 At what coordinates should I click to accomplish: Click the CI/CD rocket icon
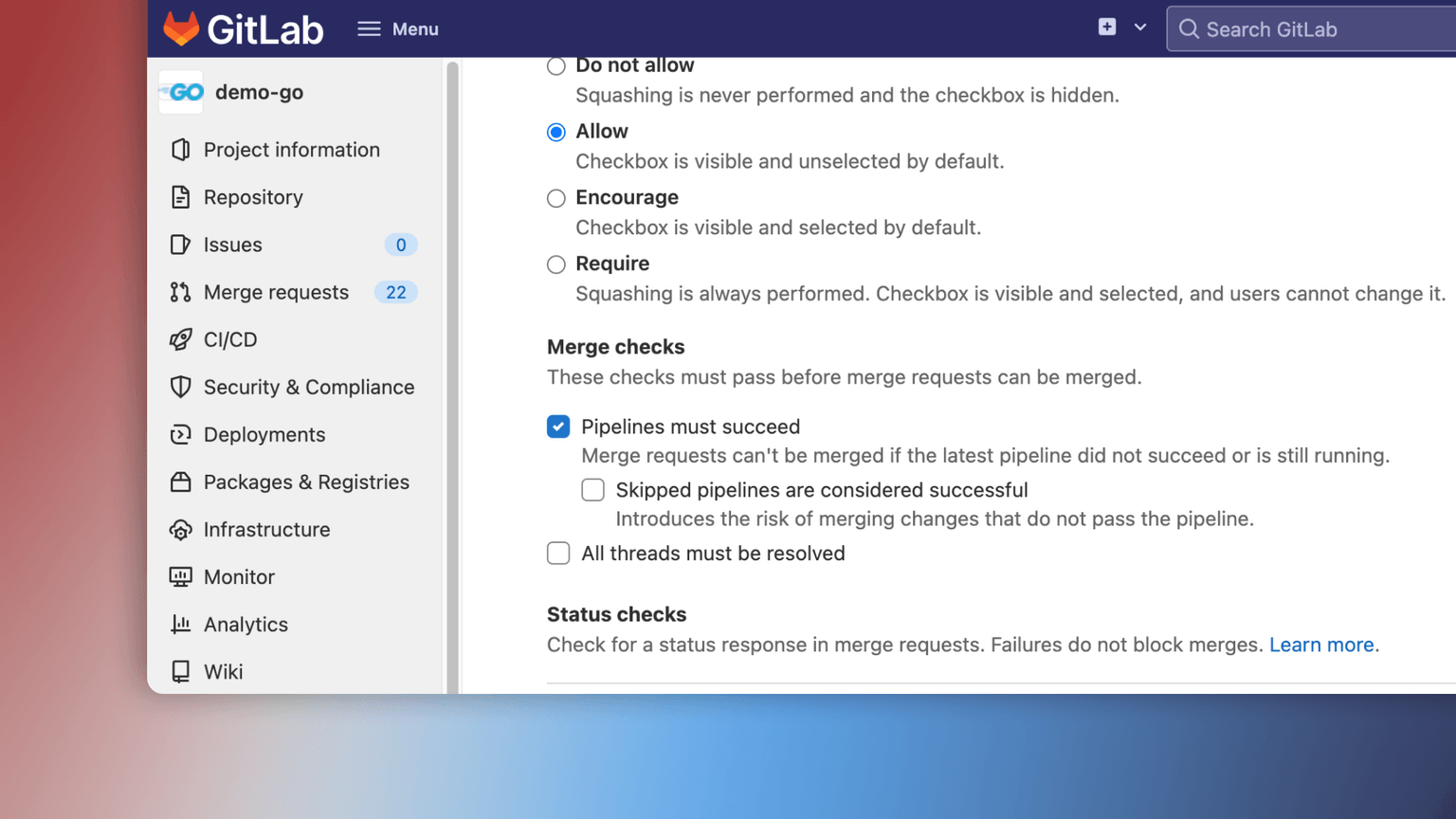pos(180,339)
